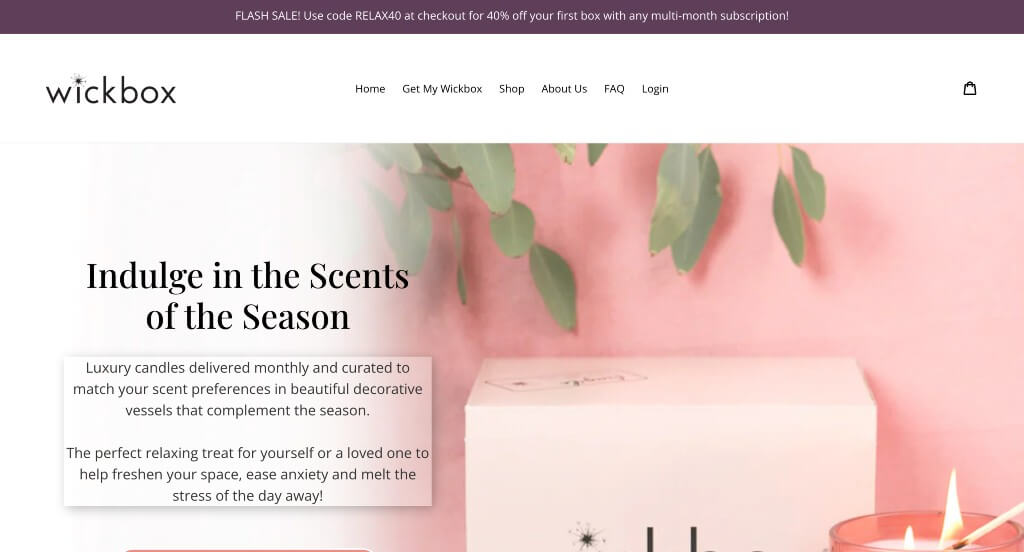
Task: Navigate to About Us page
Action: coord(564,89)
